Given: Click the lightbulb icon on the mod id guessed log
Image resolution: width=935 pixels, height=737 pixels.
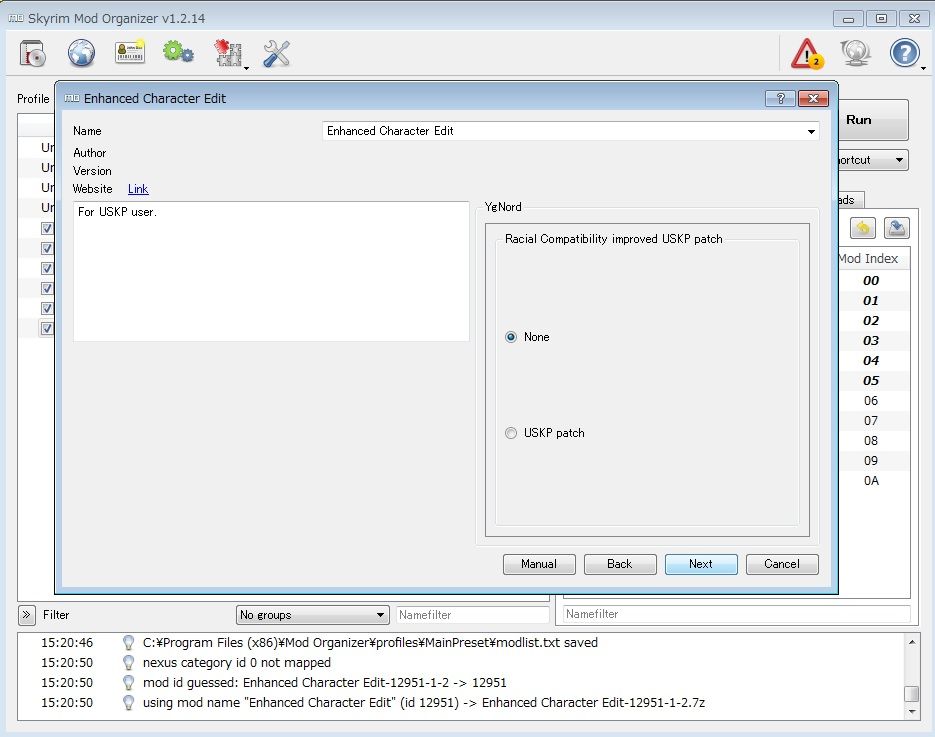Looking at the screenshot, I should pos(128,682).
